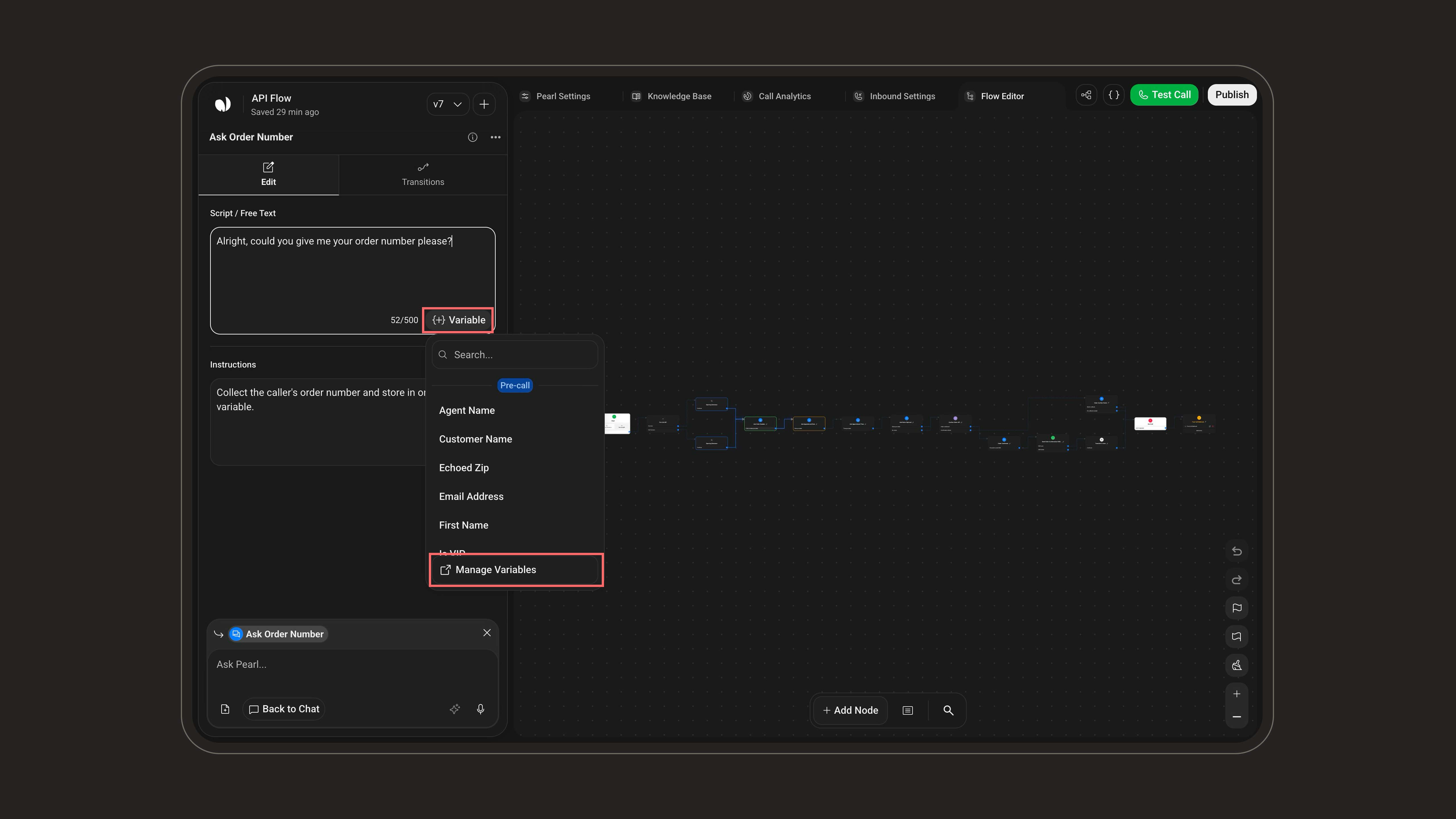The width and height of the screenshot is (1456, 819).
Task: Open Pearl Settings tab
Action: point(555,96)
